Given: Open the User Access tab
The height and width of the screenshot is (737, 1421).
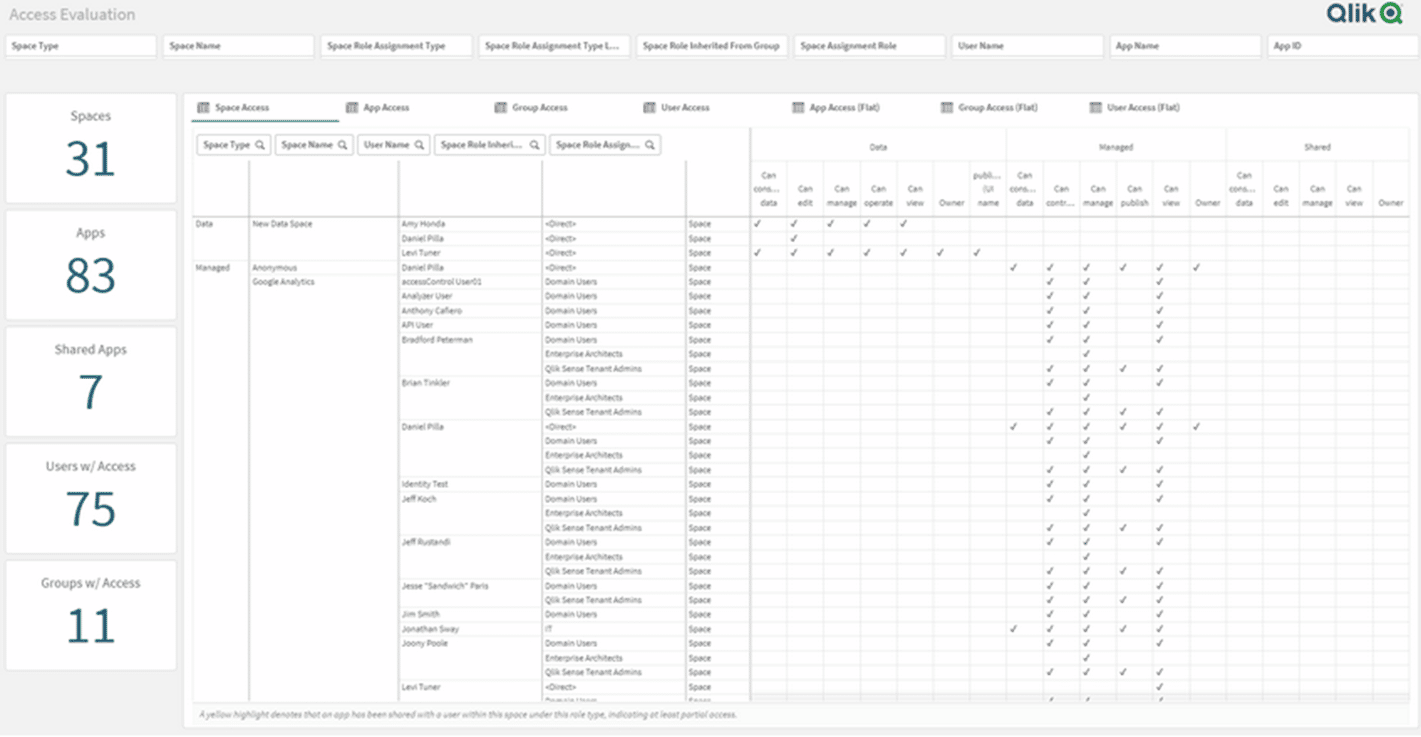Looking at the screenshot, I should [x=684, y=108].
